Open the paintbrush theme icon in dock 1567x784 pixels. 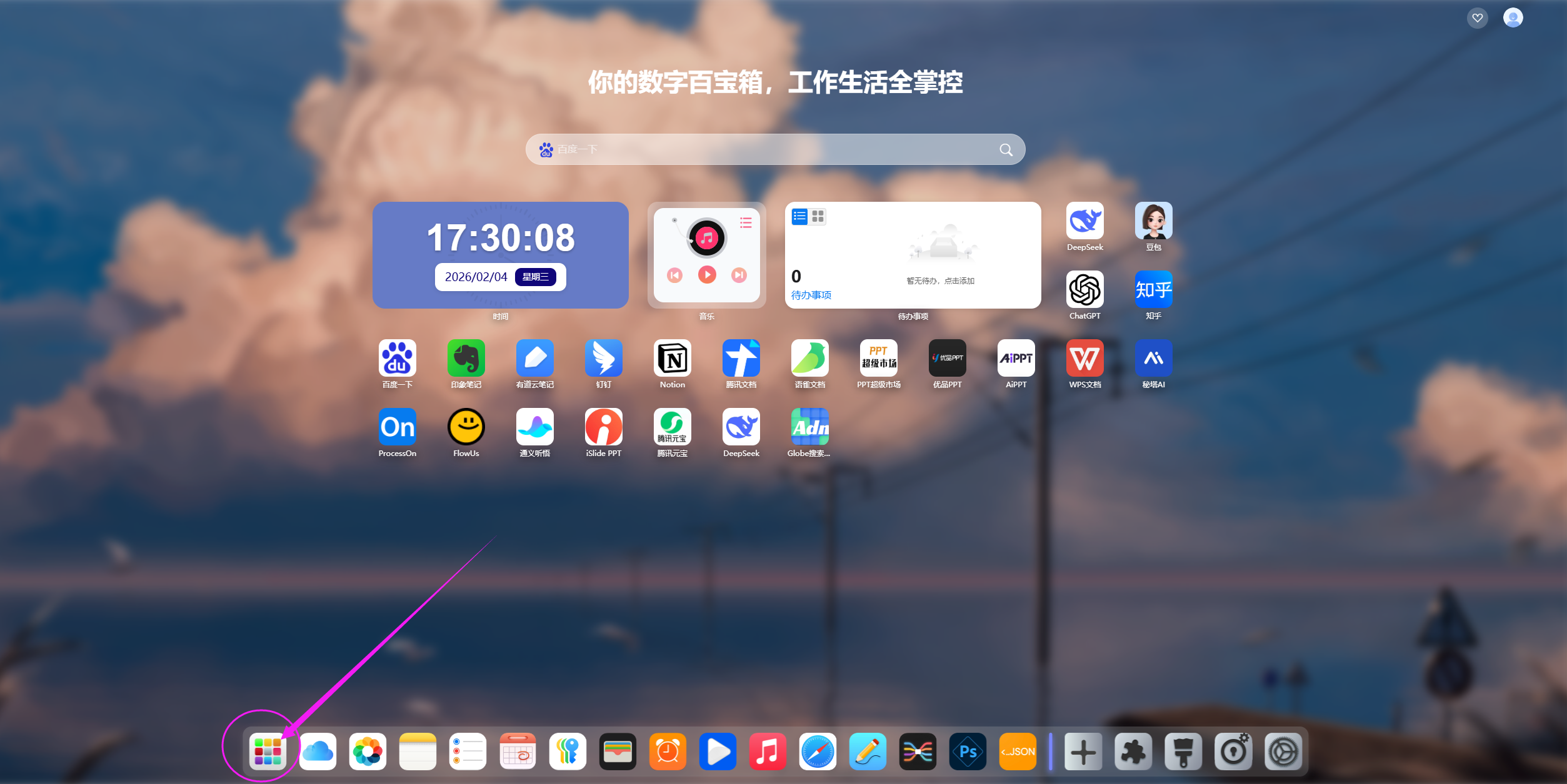(1183, 752)
